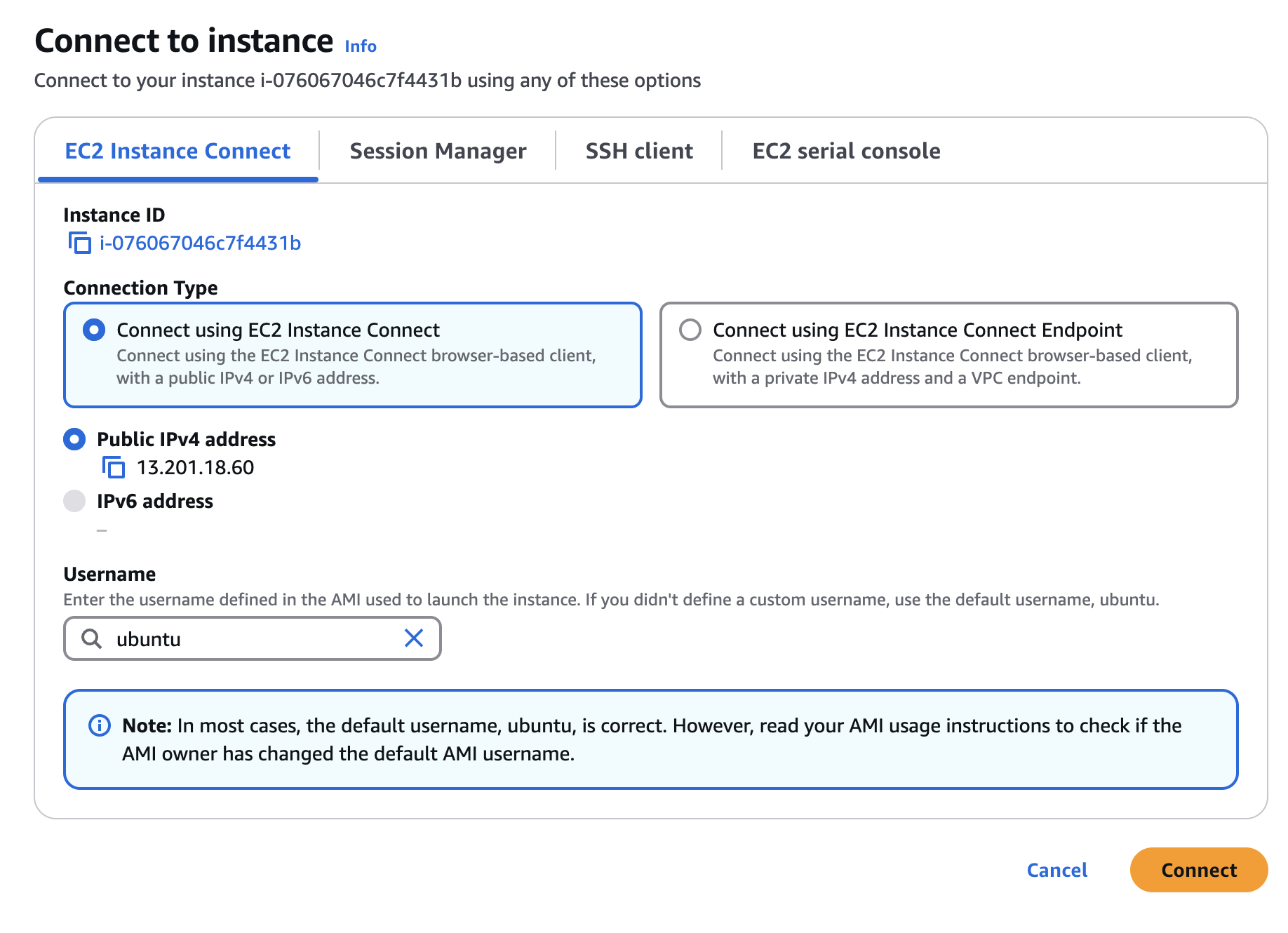Viewport: 1288px width, 933px height.
Task: Click the Instance ID label
Action: click(114, 215)
